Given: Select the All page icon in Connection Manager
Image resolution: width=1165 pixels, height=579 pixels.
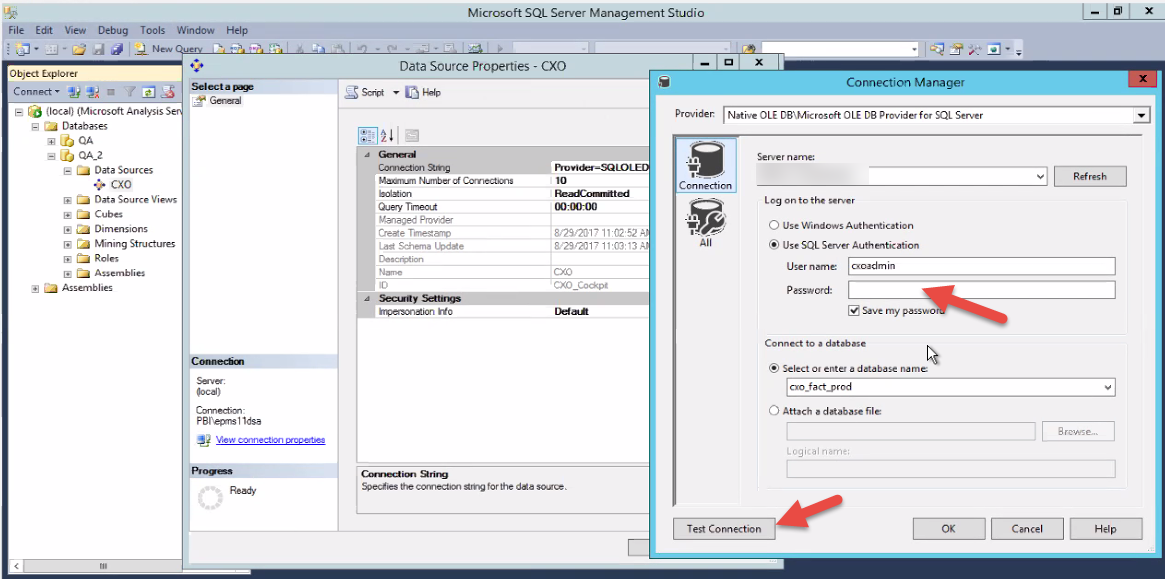Looking at the screenshot, I should click(705, 223).
